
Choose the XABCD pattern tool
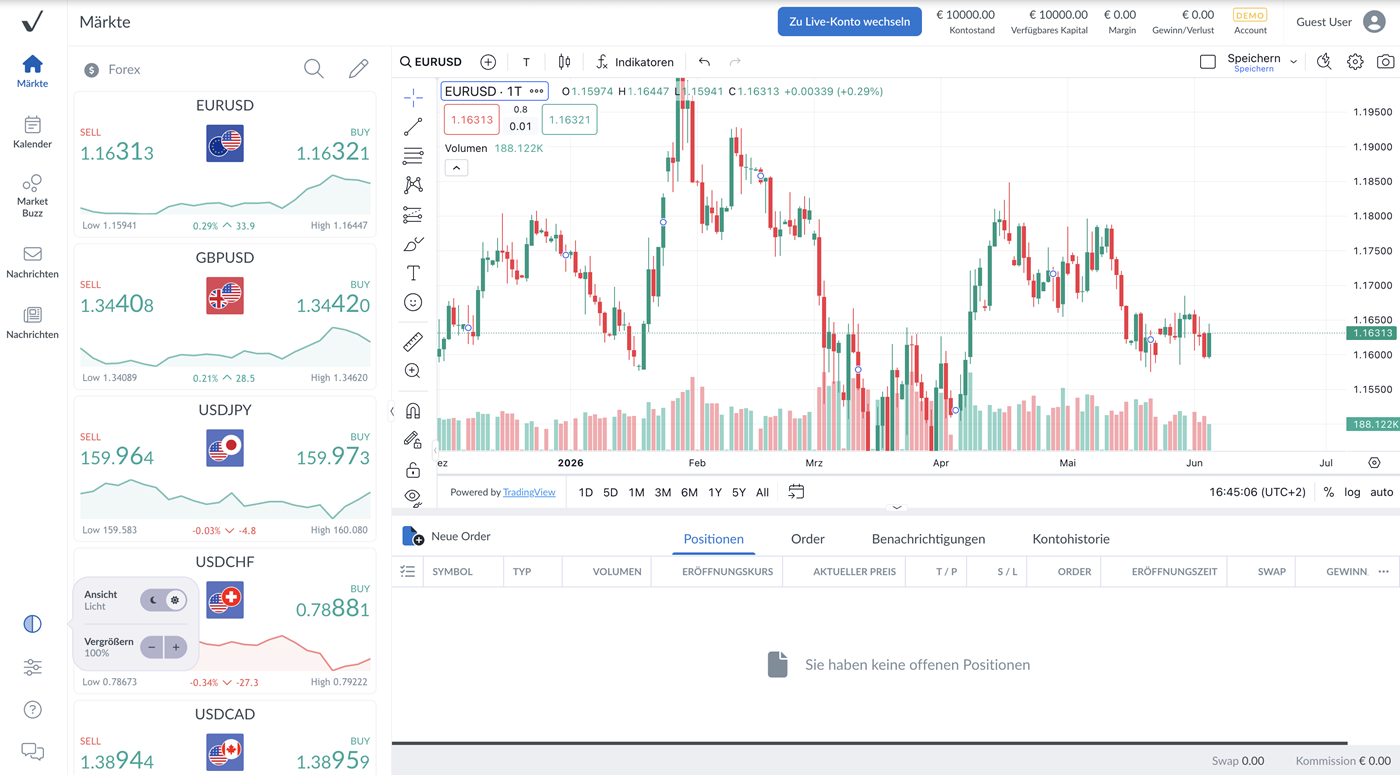413,185
